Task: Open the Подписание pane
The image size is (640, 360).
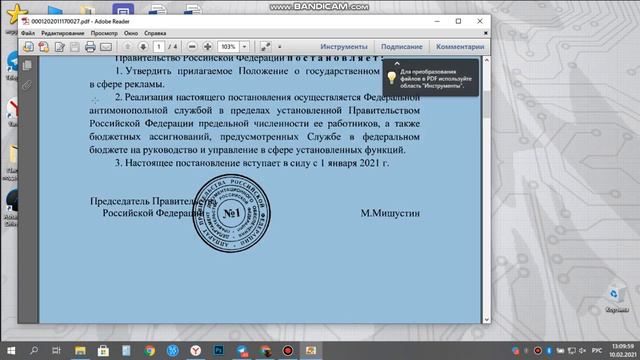Action: pos(402,47)
